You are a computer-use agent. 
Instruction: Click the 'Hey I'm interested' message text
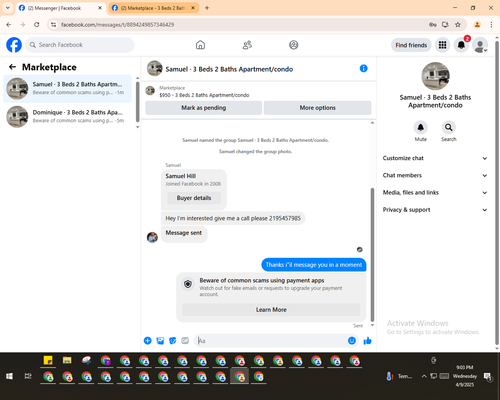[x=233, y=218]
